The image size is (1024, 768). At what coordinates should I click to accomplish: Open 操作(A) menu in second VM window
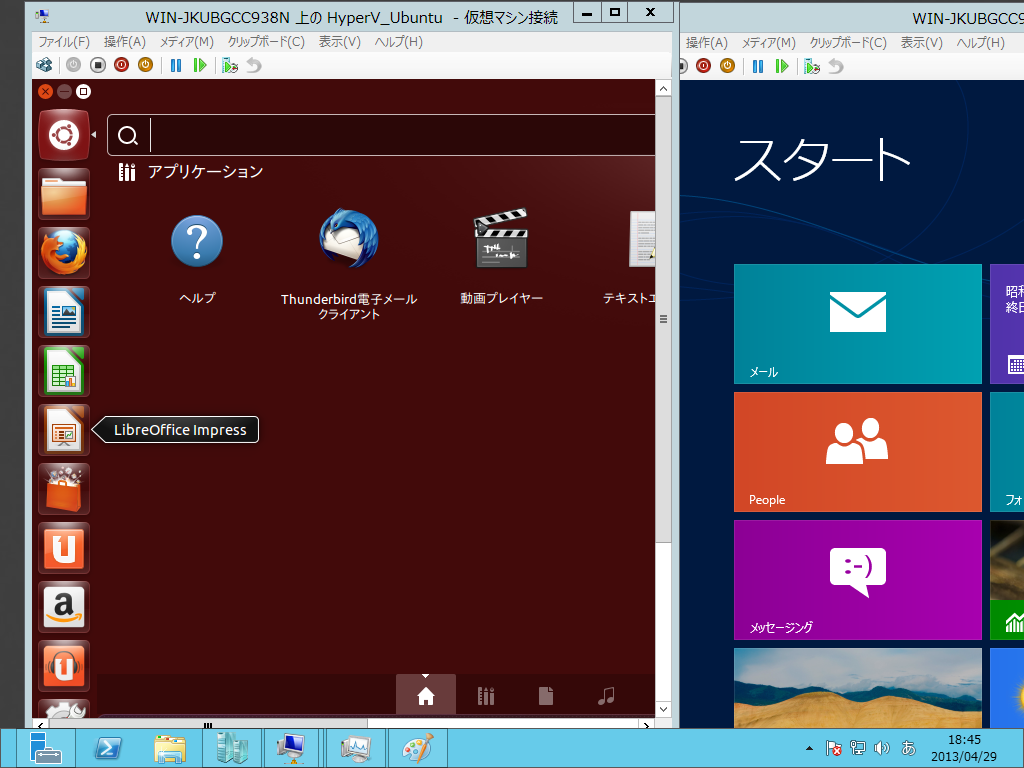pyautogui.click(x=707, y=42)
